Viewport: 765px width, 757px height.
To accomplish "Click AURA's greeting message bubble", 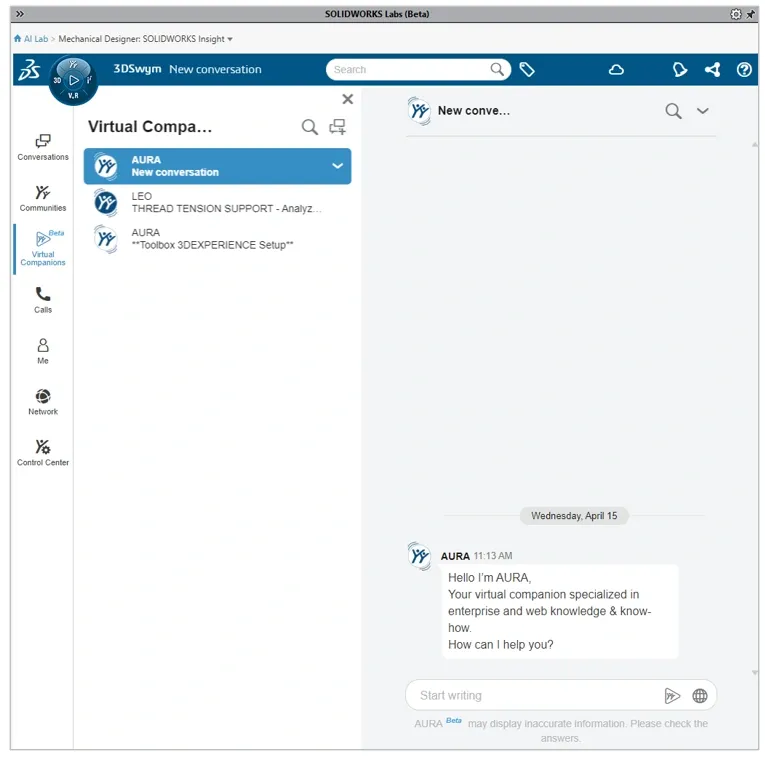I will coord(560,611).
